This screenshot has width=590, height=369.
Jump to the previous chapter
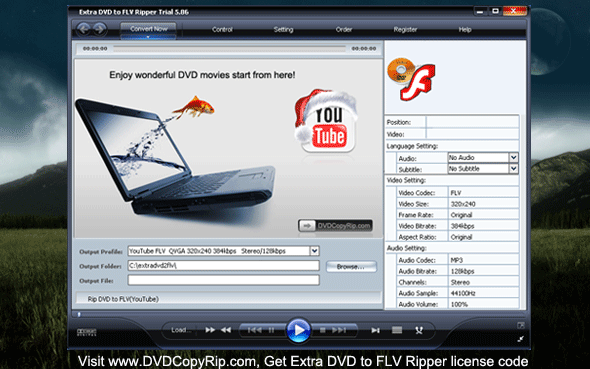[x=255, y=330]
